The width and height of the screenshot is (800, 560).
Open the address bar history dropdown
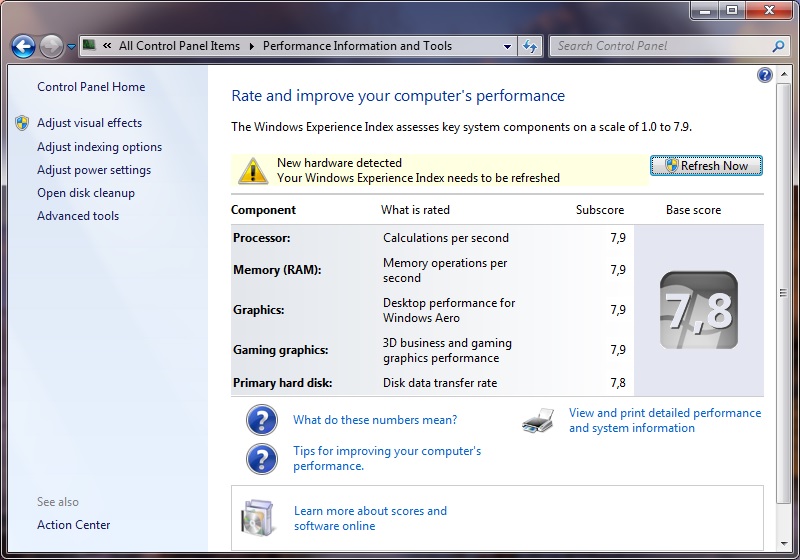(x=507, y=46)
